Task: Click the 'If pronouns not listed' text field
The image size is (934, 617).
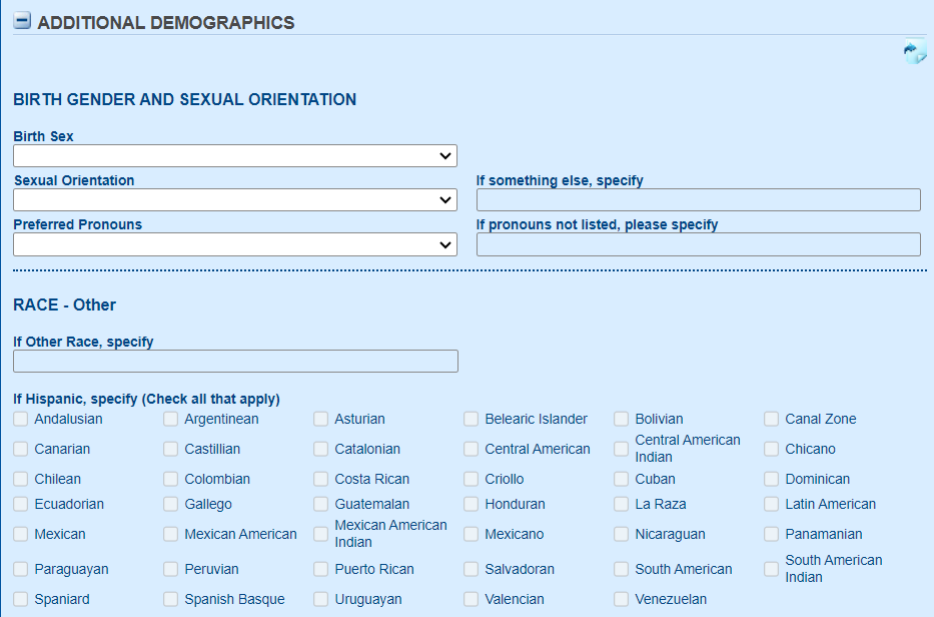Action: coord(698,245)
